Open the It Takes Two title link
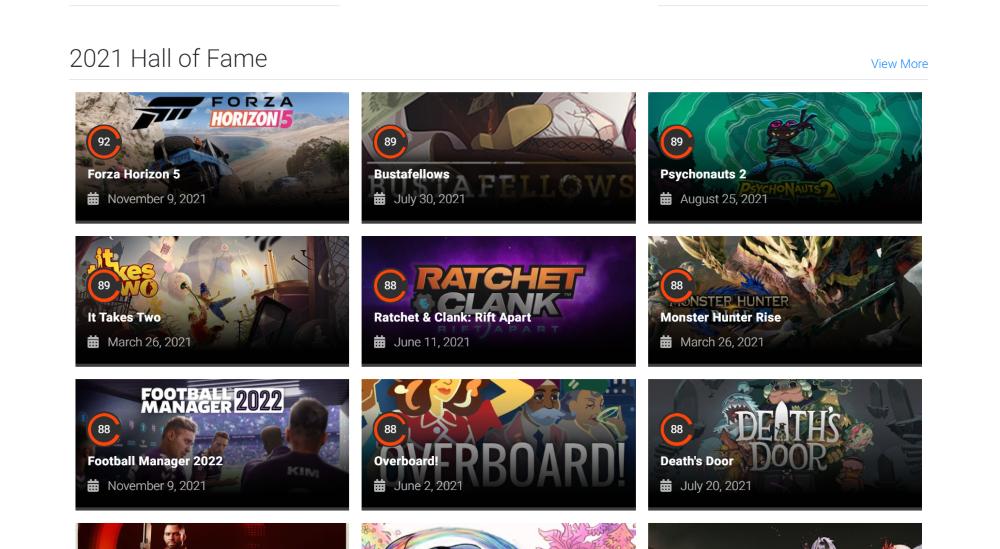This screenshot has width=1000, height=549. point(124,318)
